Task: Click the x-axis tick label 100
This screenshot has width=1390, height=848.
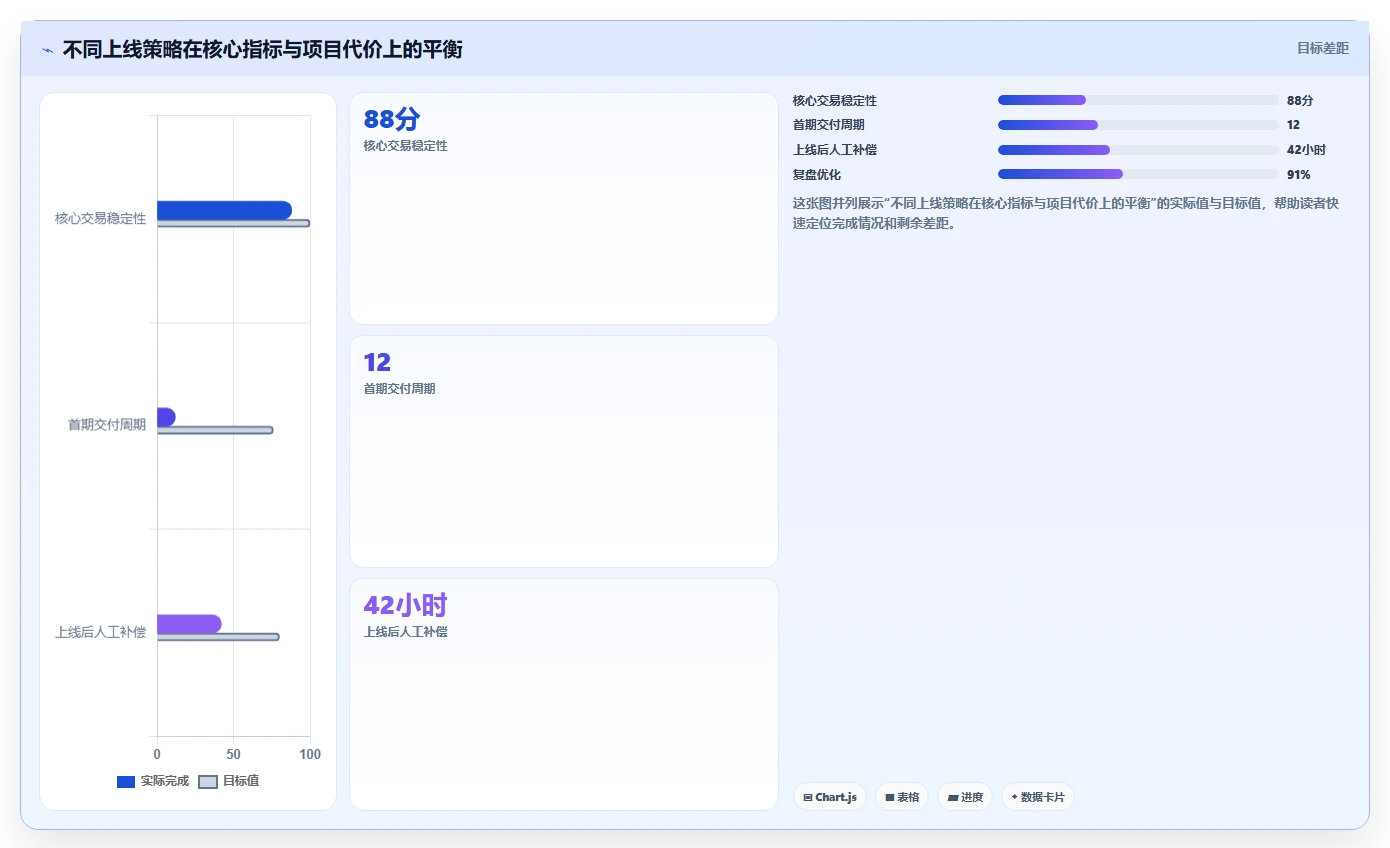Action: [310, 754]
